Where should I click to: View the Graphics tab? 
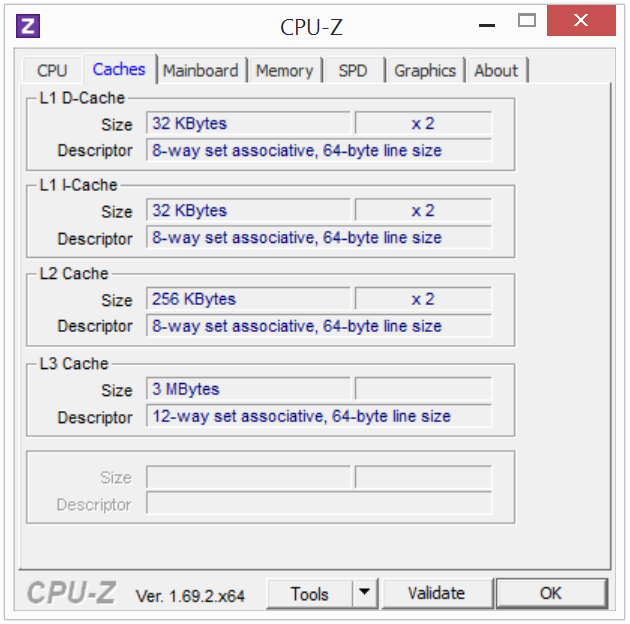point(425,70)
